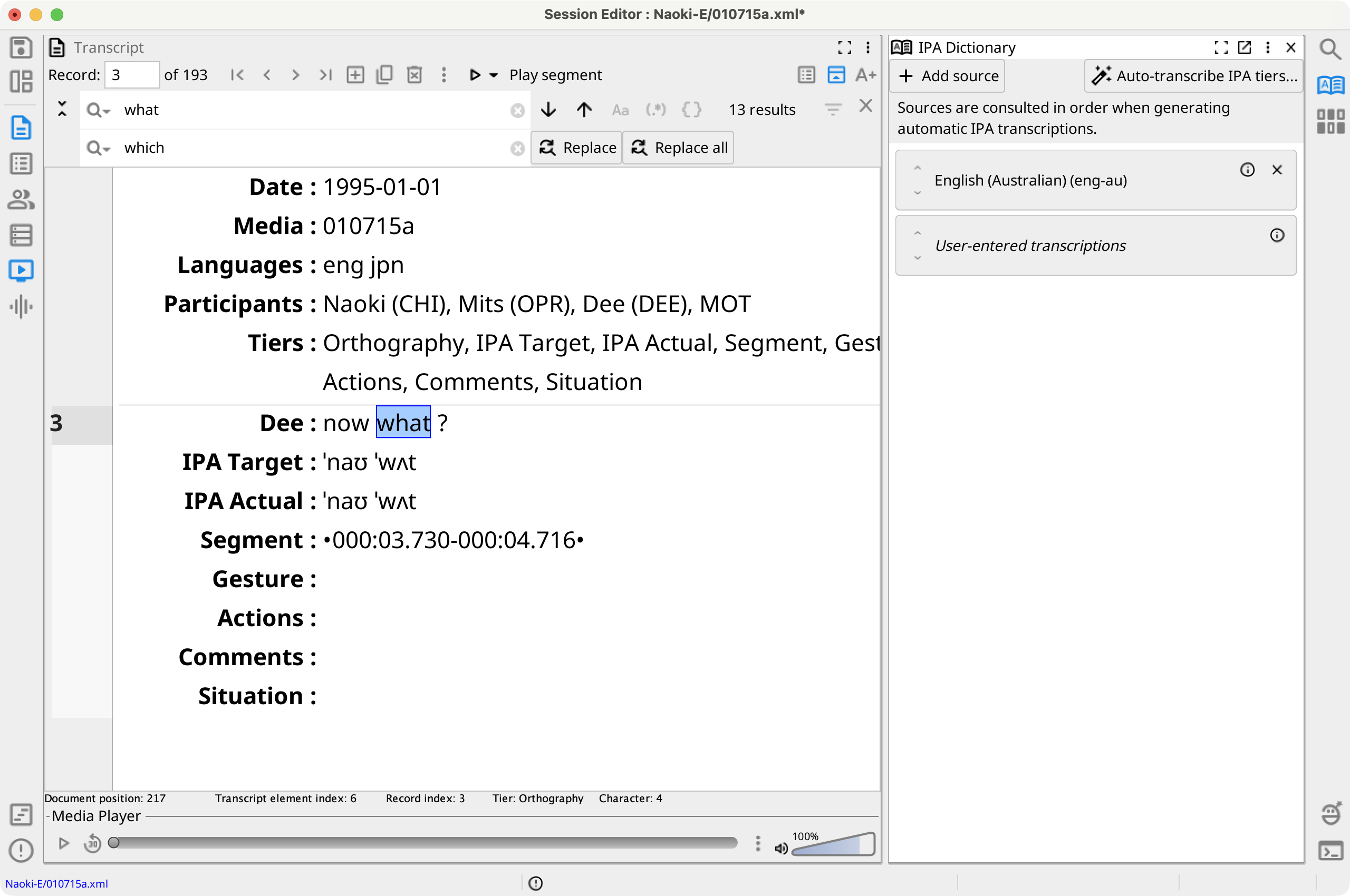Screen dimensions: 1350x896
Task: Open Play segment dropdown arrow
Action: point(494,75)
